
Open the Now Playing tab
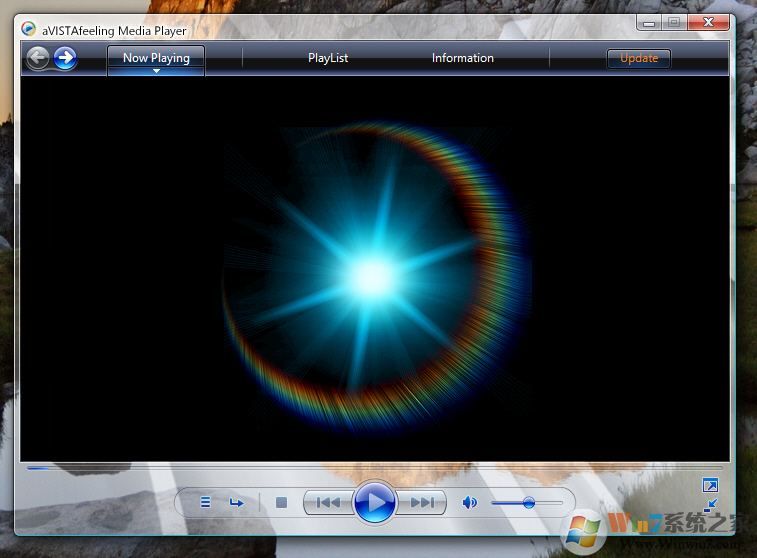click(156, 57)
